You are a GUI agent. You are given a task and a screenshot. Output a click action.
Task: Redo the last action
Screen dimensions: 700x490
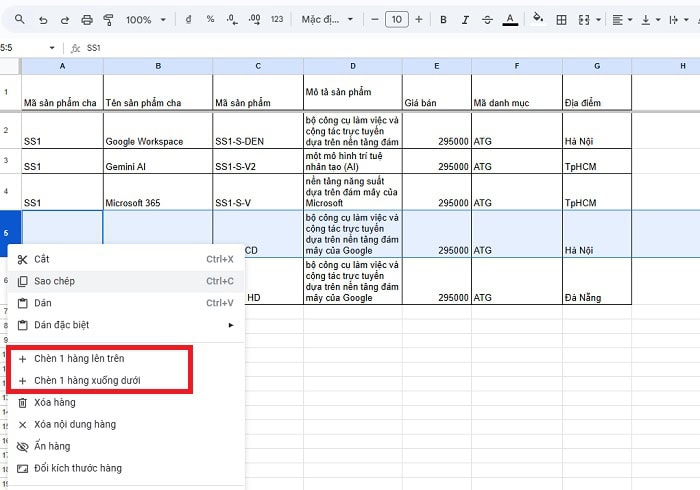point(65,20)
